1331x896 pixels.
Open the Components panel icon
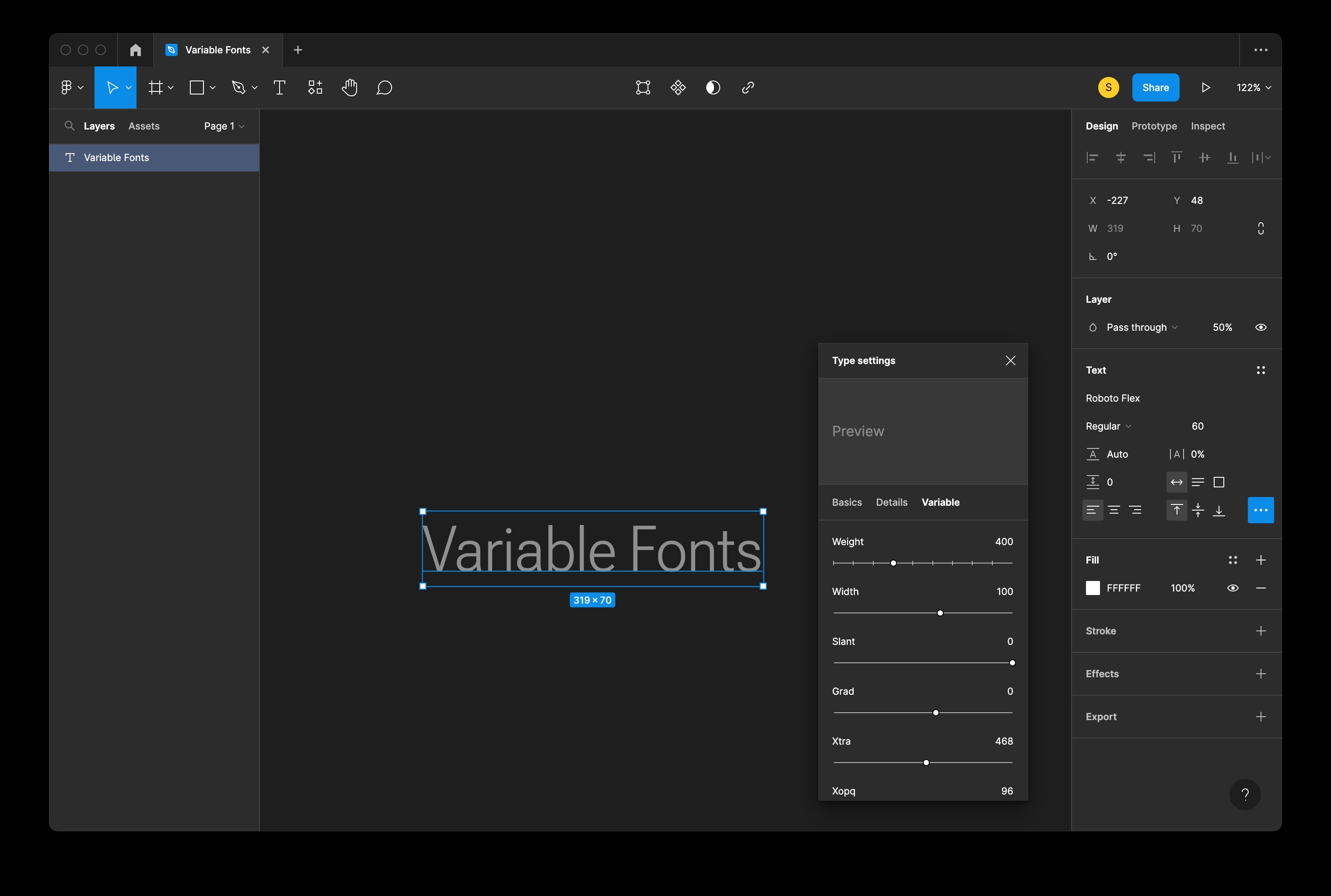314,87
